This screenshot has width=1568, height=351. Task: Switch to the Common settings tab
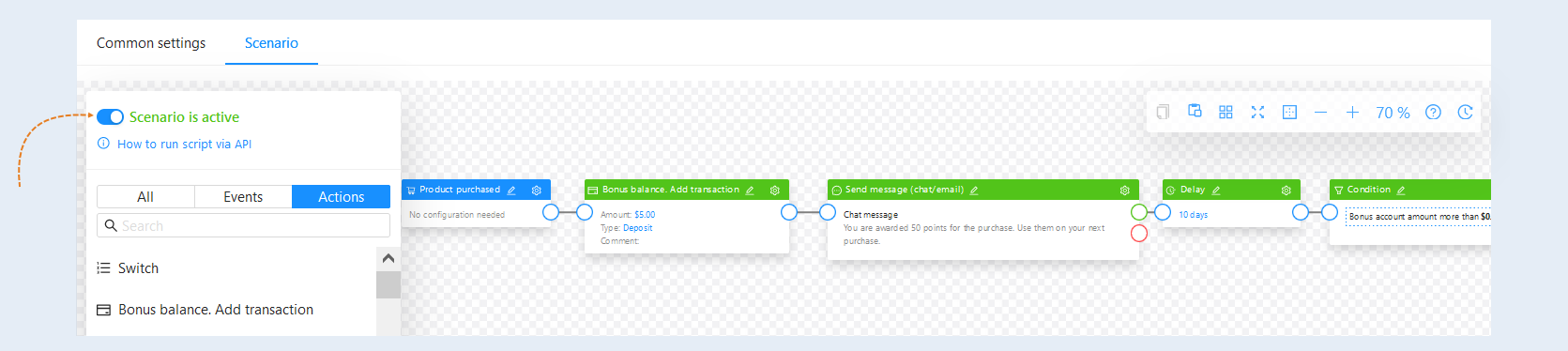pos(151,43)
